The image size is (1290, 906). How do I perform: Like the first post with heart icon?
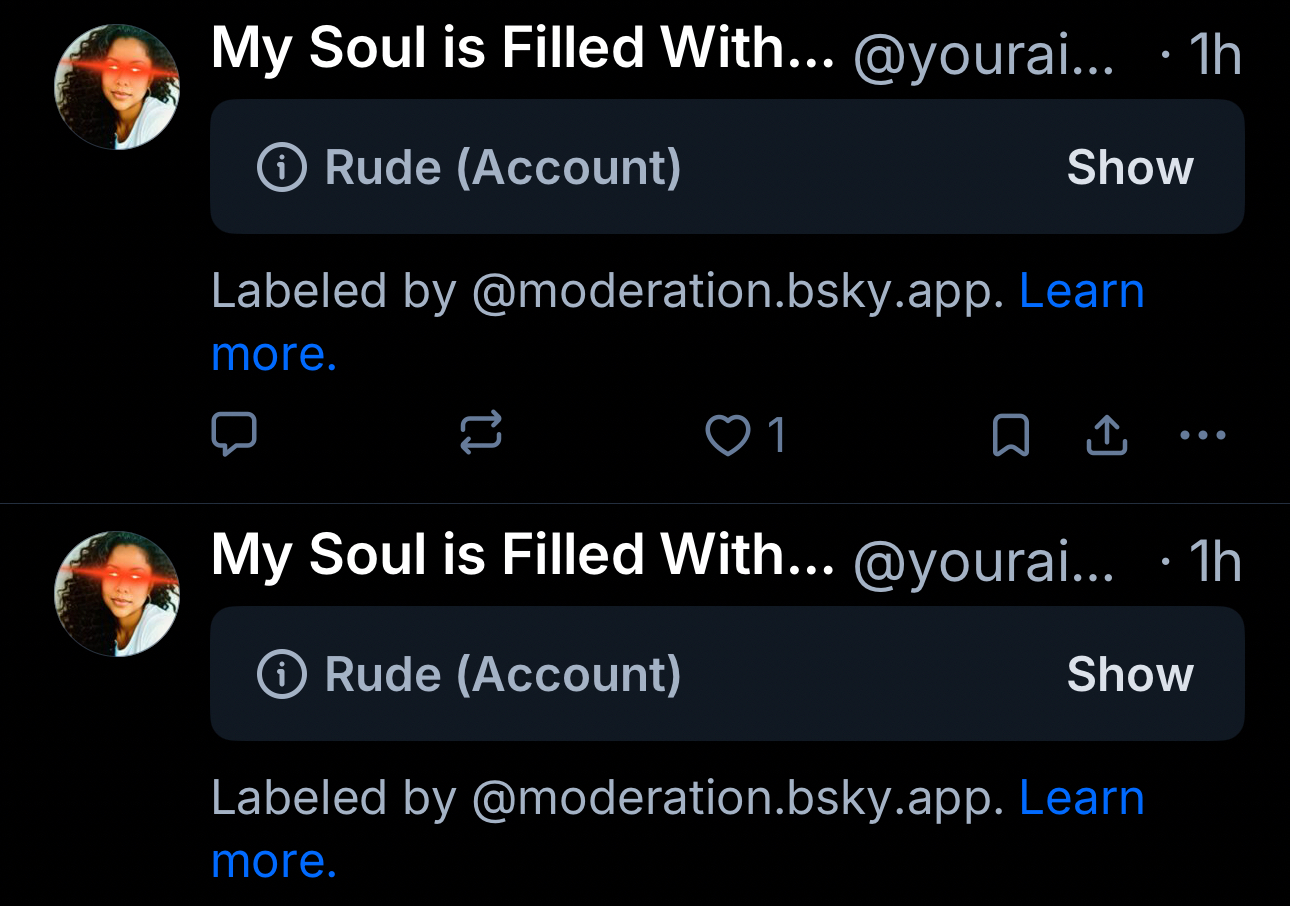pyautogui.click(x=728, y=436)
